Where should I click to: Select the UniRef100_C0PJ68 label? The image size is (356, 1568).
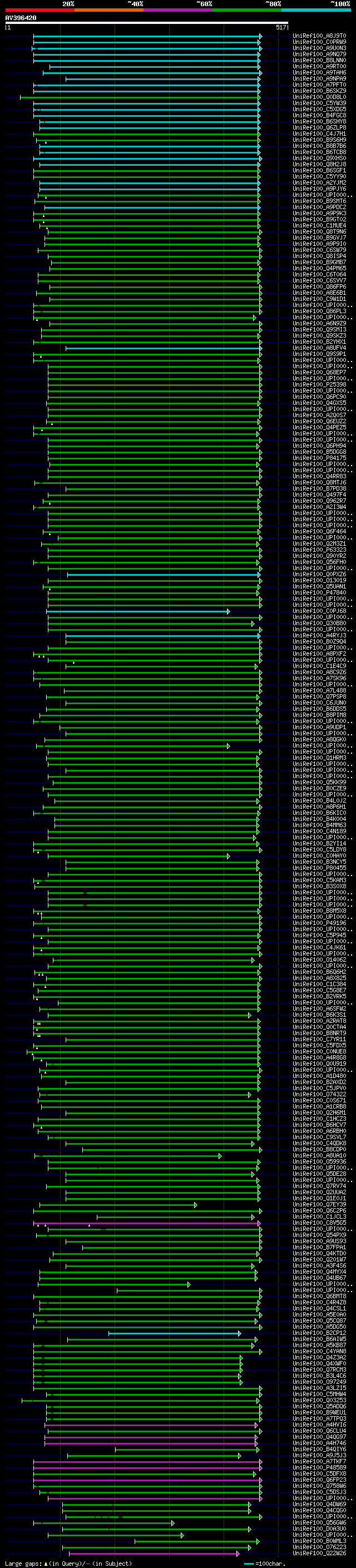point(319,611)
